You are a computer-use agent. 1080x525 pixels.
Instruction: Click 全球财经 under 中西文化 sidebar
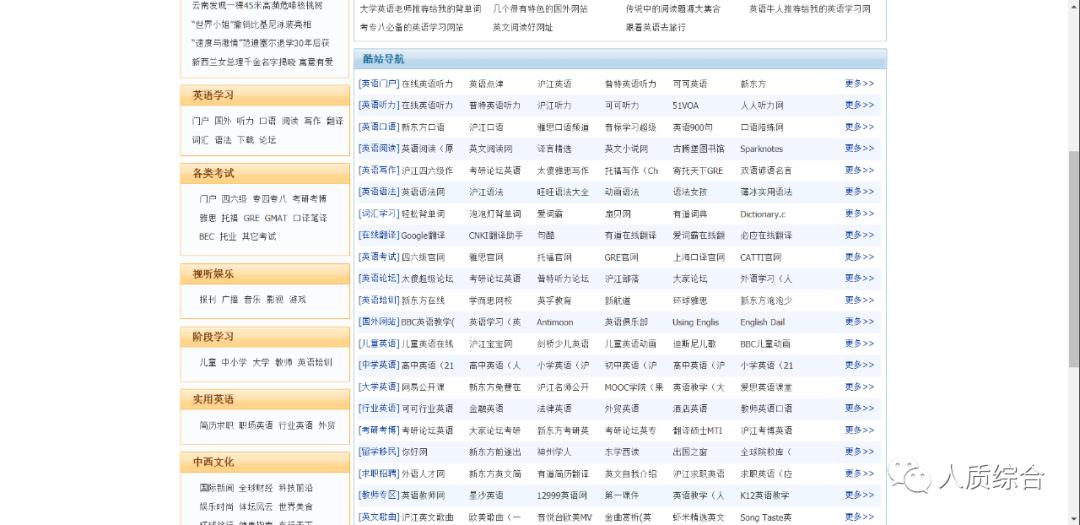tap(256, 488)
